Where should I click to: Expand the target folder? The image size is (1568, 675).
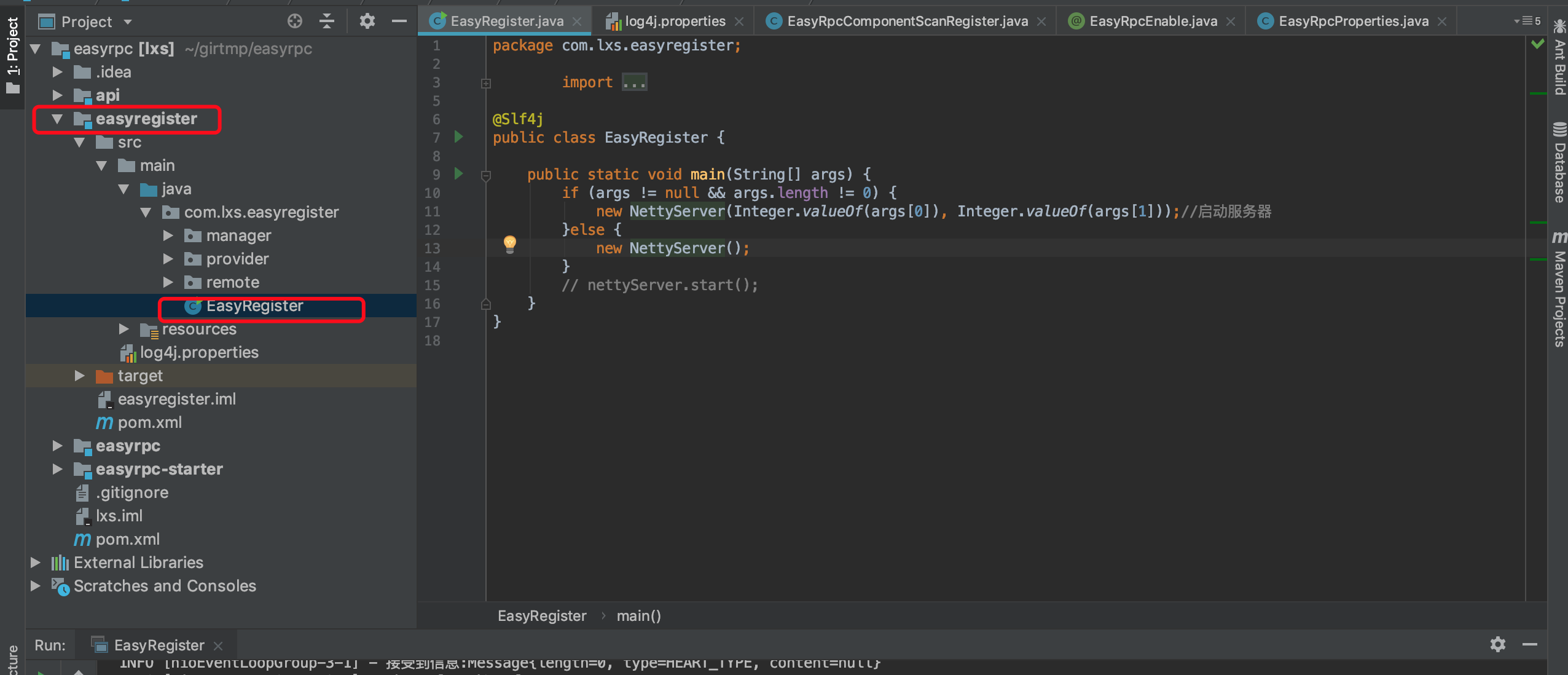[x=80, y=376]
